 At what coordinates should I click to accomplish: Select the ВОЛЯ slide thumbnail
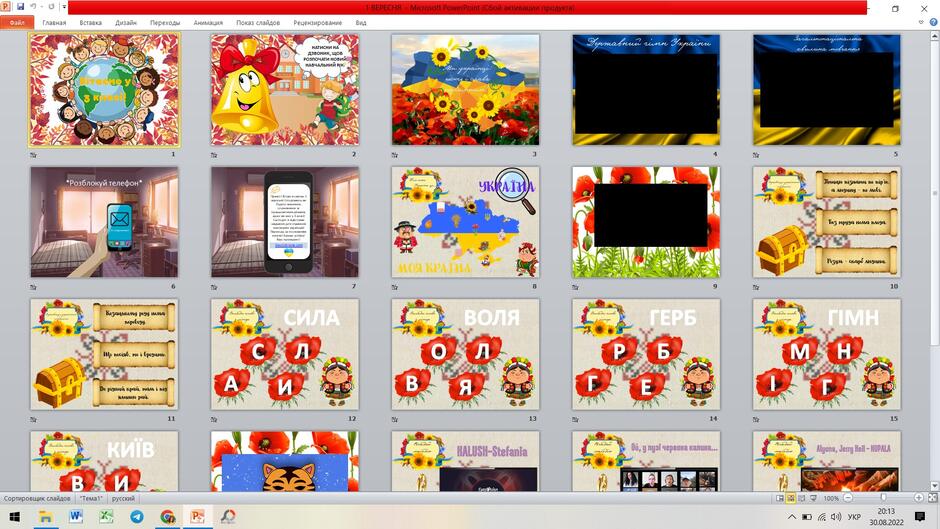coord(465,354)
